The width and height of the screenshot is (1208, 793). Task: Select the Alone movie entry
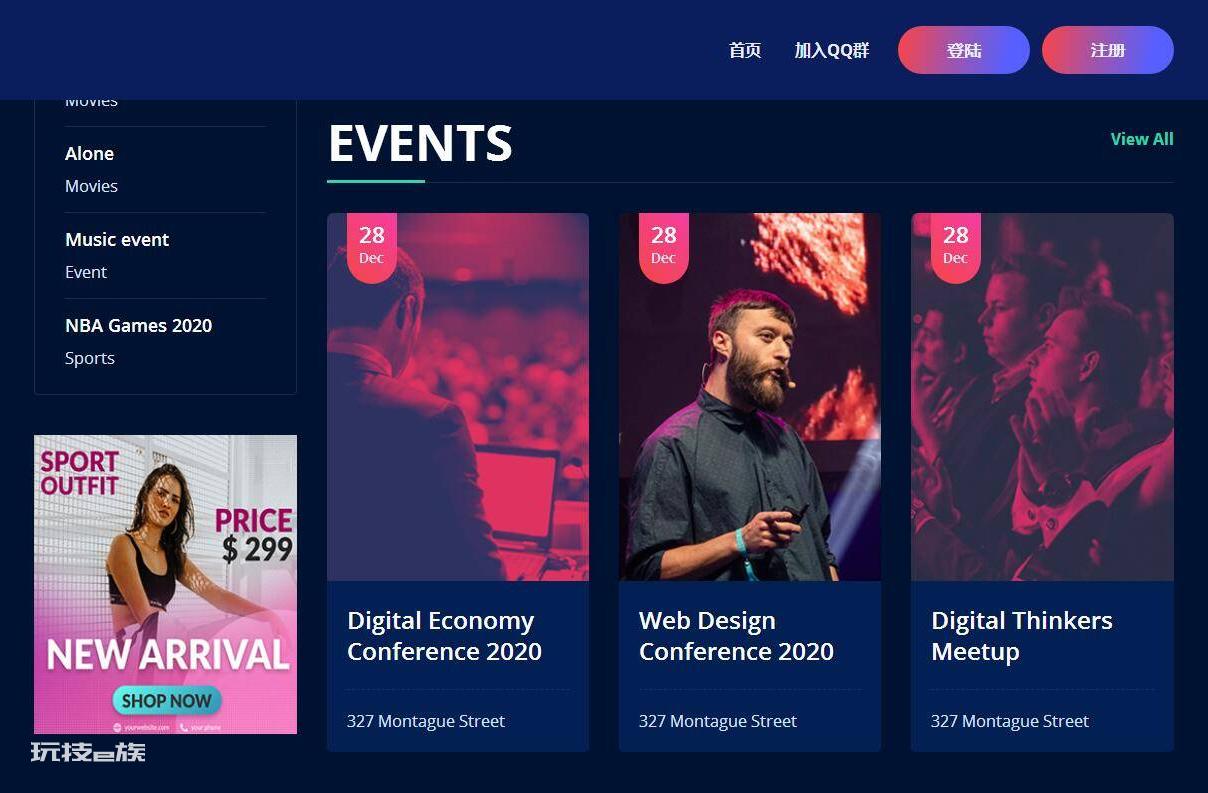89,153
